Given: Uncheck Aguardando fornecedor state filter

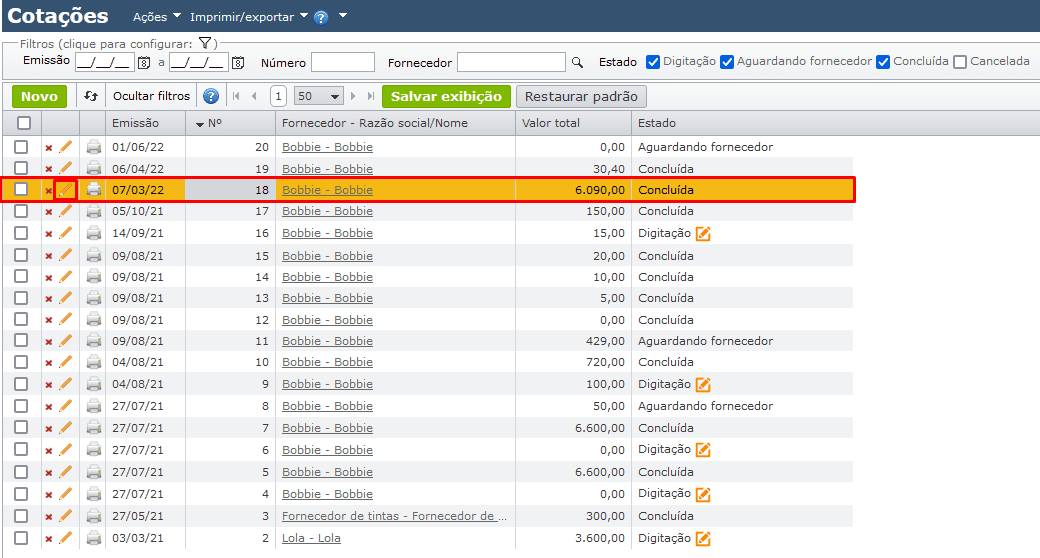Looking at the screenshot, I should (x=727, y=62).
